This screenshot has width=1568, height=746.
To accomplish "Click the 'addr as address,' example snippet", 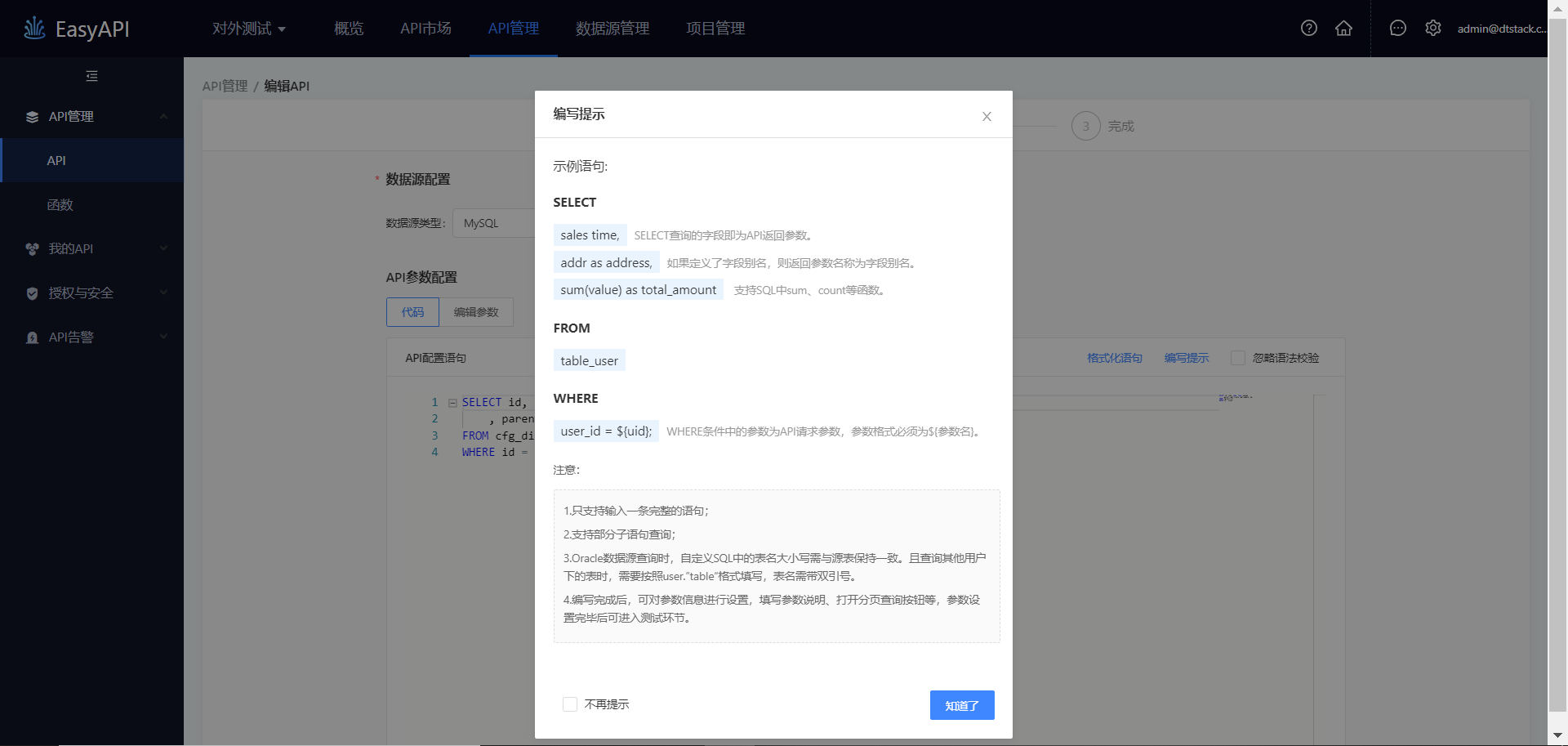I will point(606,262).
